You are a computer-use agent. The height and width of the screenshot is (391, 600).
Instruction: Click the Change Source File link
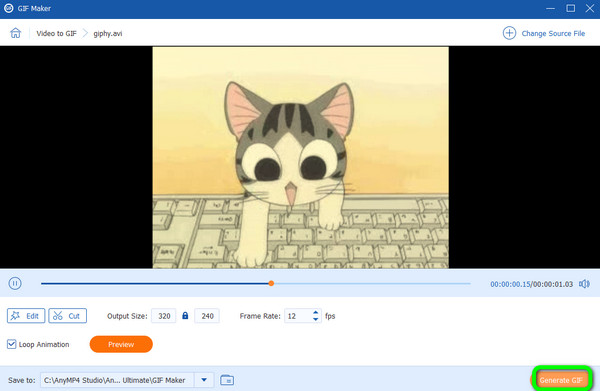click(x=553, y=33)
